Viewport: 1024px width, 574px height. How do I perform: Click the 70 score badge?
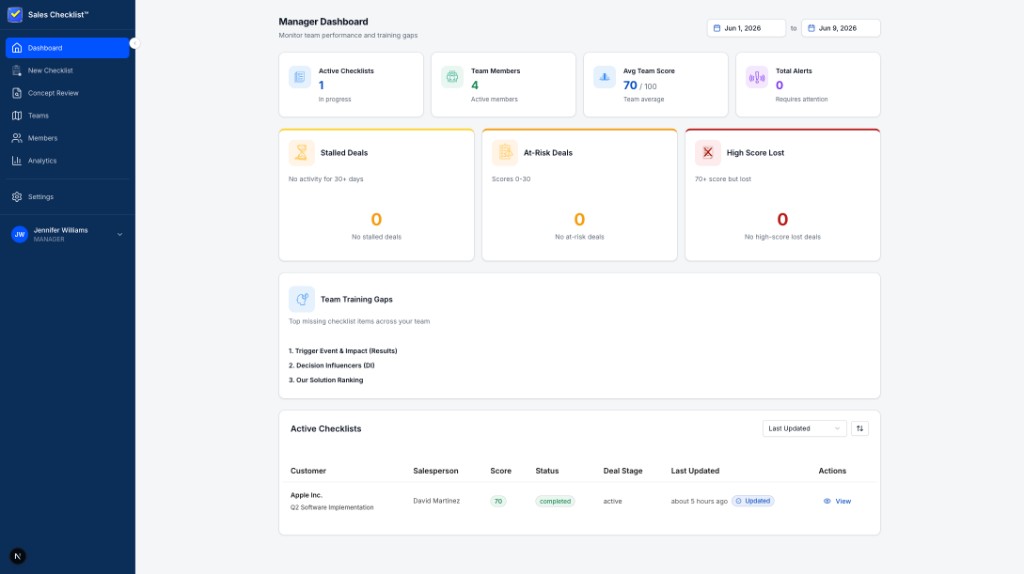click(498, 502)
